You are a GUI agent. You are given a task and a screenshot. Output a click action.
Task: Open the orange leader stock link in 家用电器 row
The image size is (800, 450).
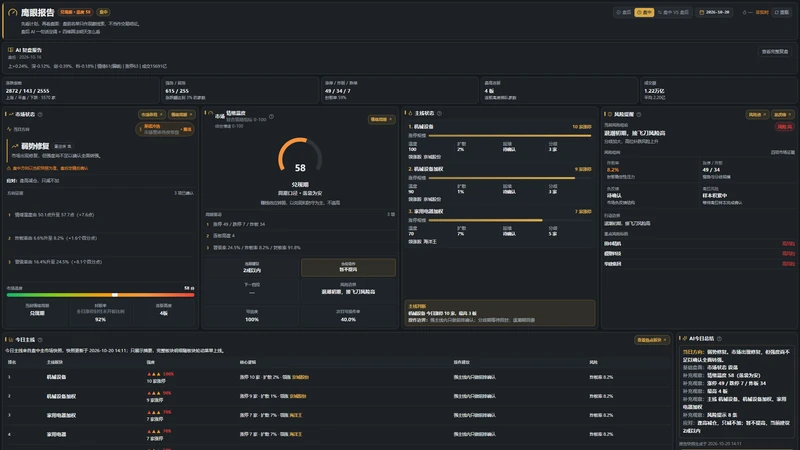296,434
